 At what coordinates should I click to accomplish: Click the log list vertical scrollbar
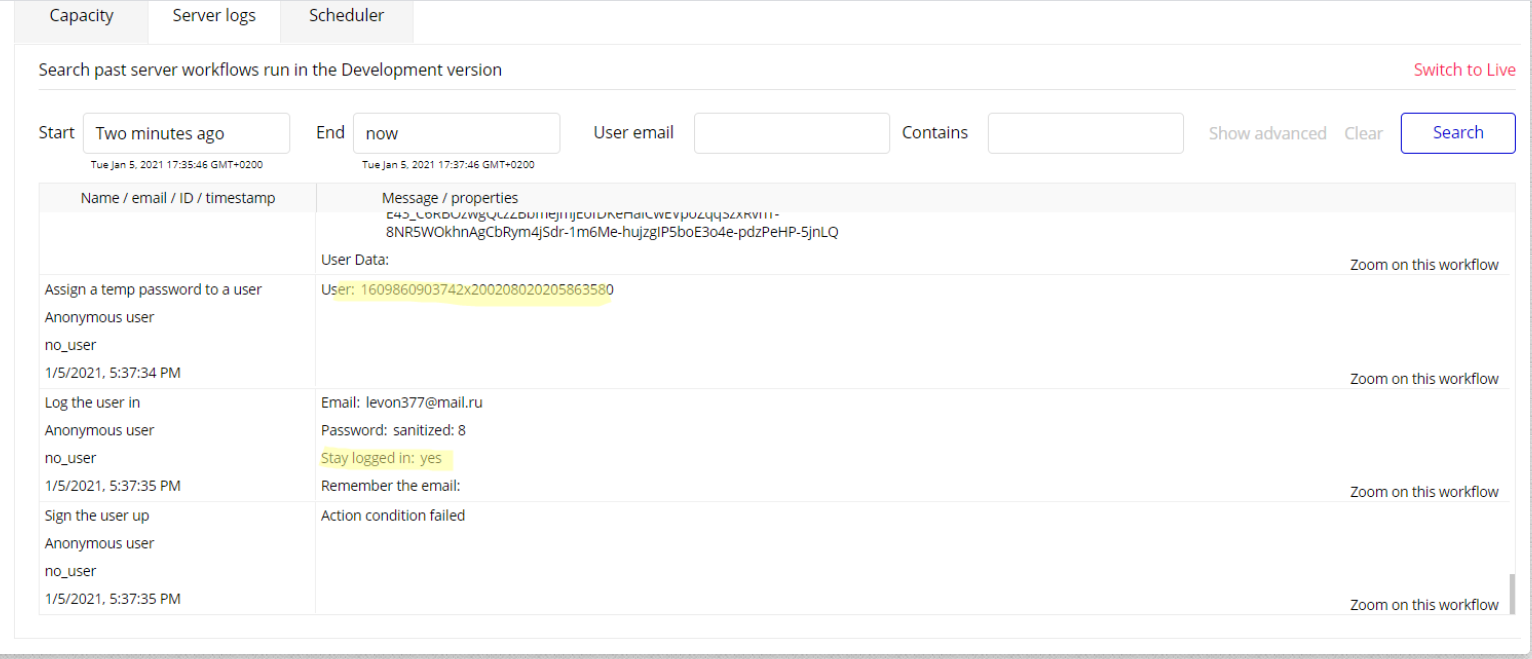pyautogui.click(x=1512, y=592)
